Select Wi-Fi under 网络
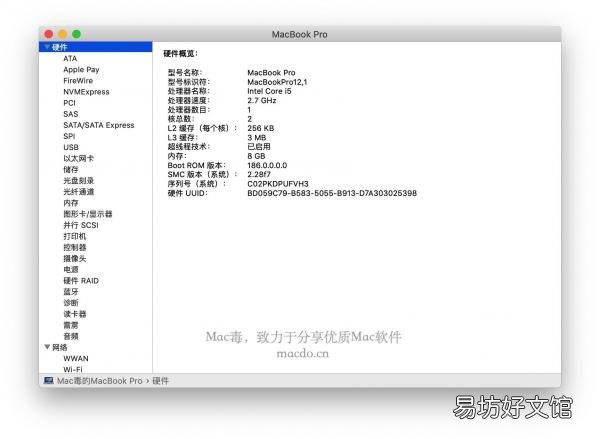Screen dimensions: 600x439 tap(73, 369)
